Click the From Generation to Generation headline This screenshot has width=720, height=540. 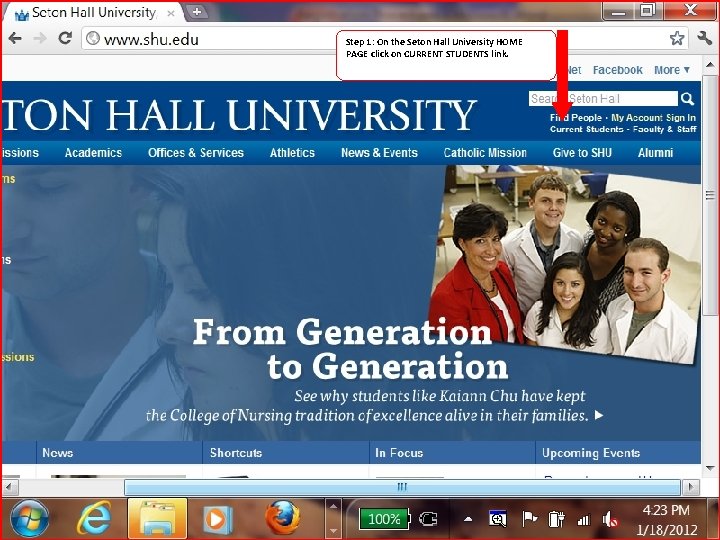[x=350, y=349]
